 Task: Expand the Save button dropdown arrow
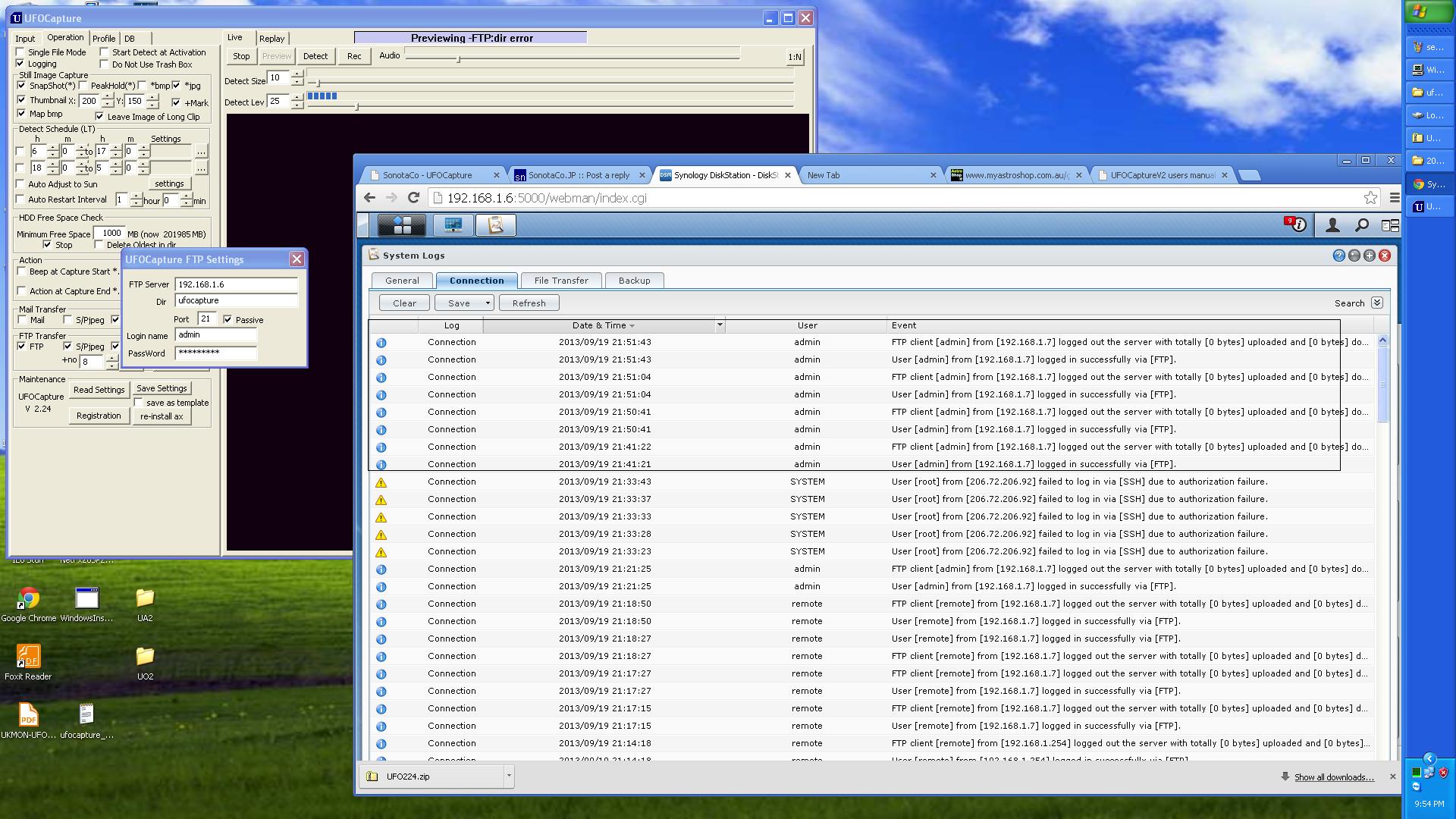tap(488, 303)
